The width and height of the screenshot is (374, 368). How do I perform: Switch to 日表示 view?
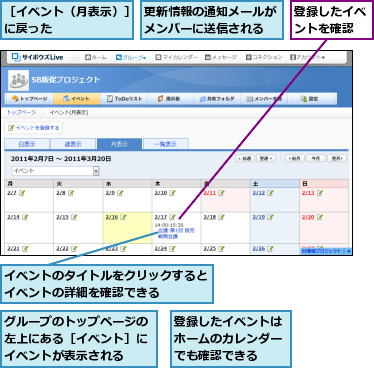click(27, 144)
